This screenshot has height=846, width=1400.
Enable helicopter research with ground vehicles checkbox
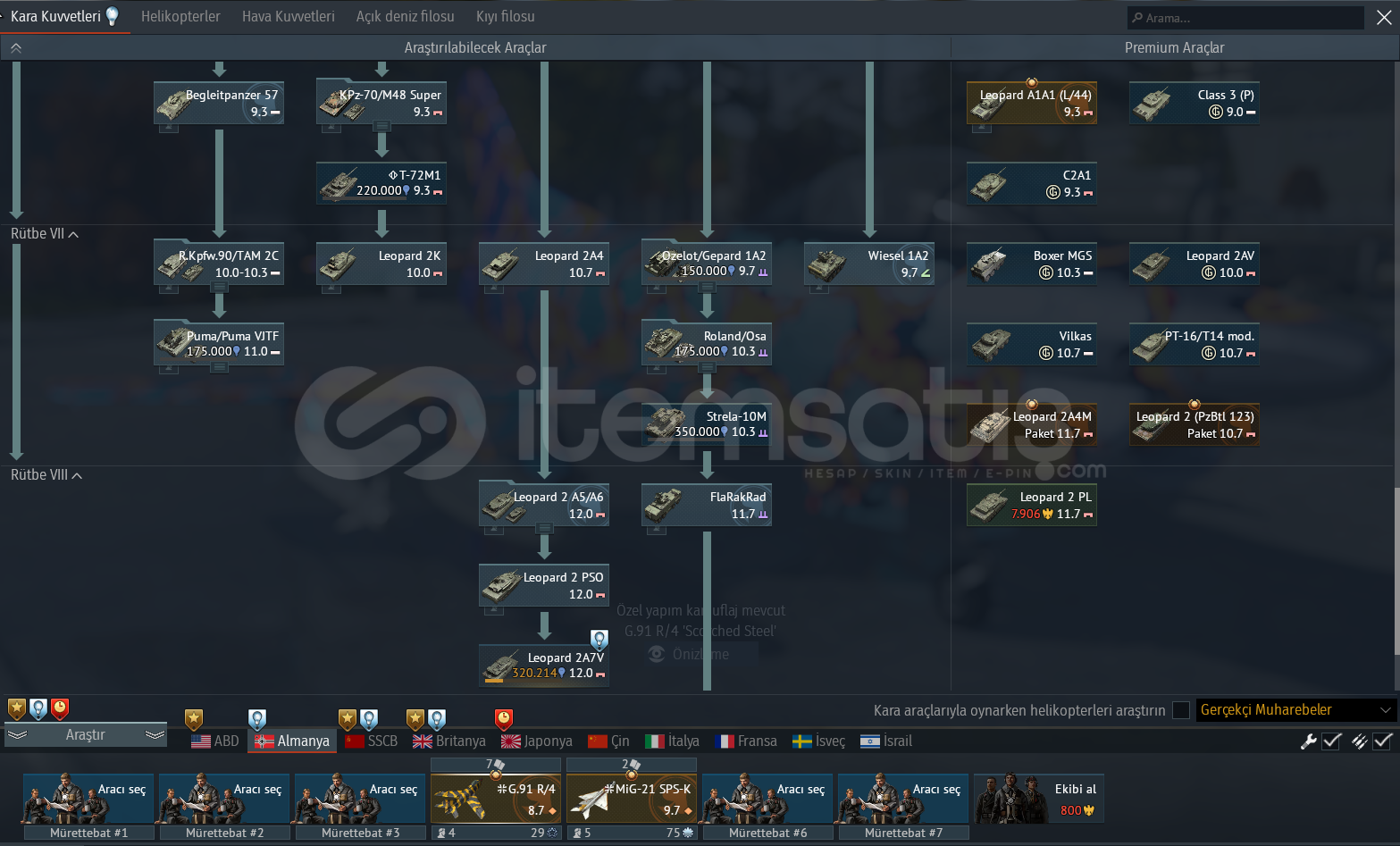1181,710
